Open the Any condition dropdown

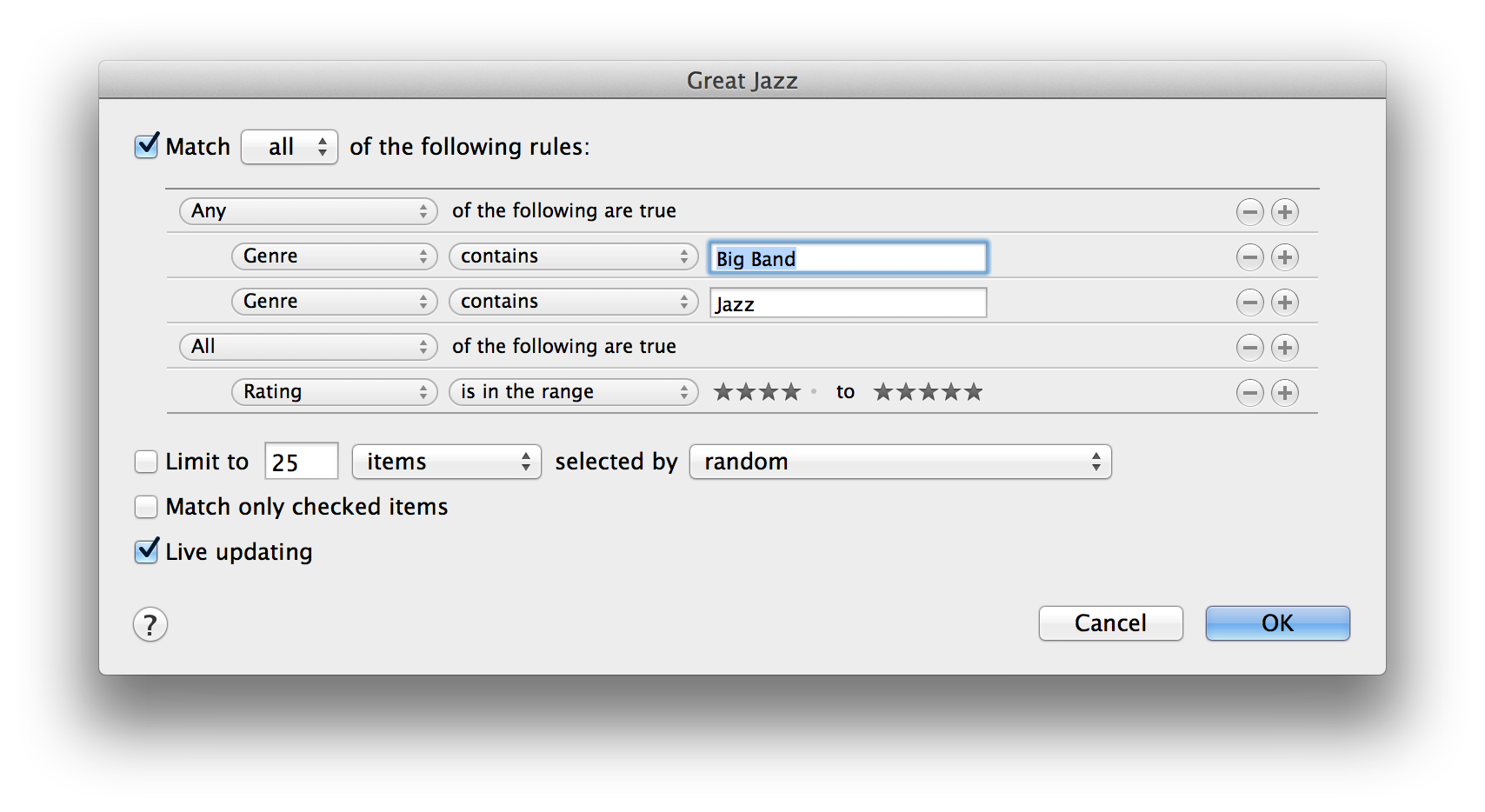308,211
